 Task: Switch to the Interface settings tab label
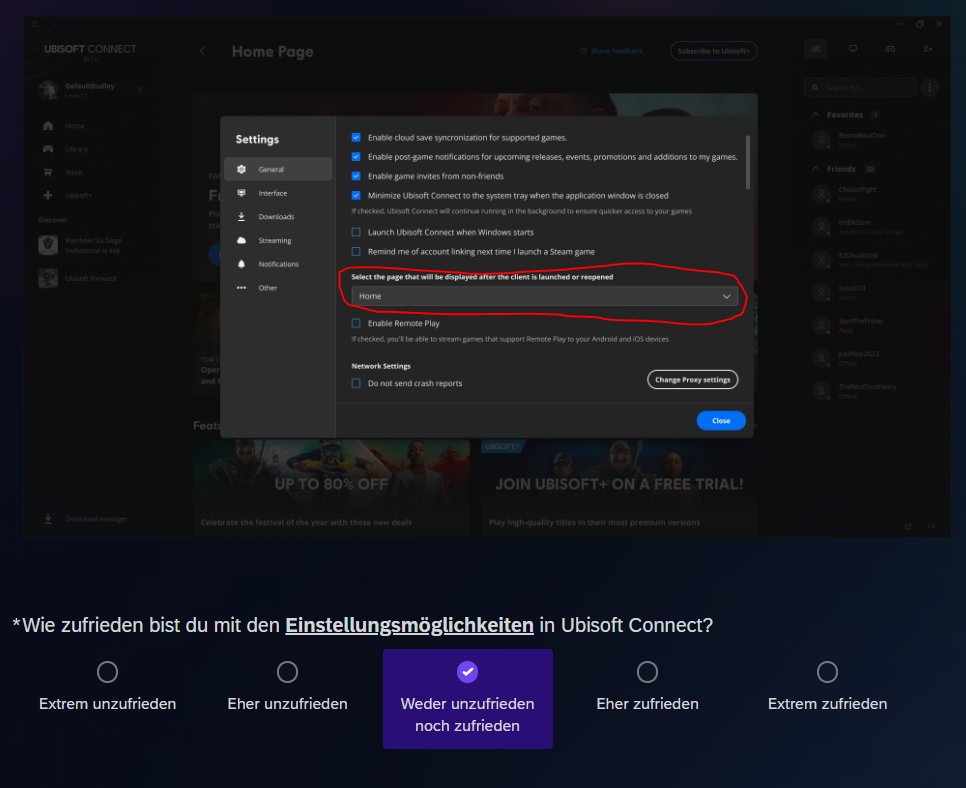coord(273,193)
